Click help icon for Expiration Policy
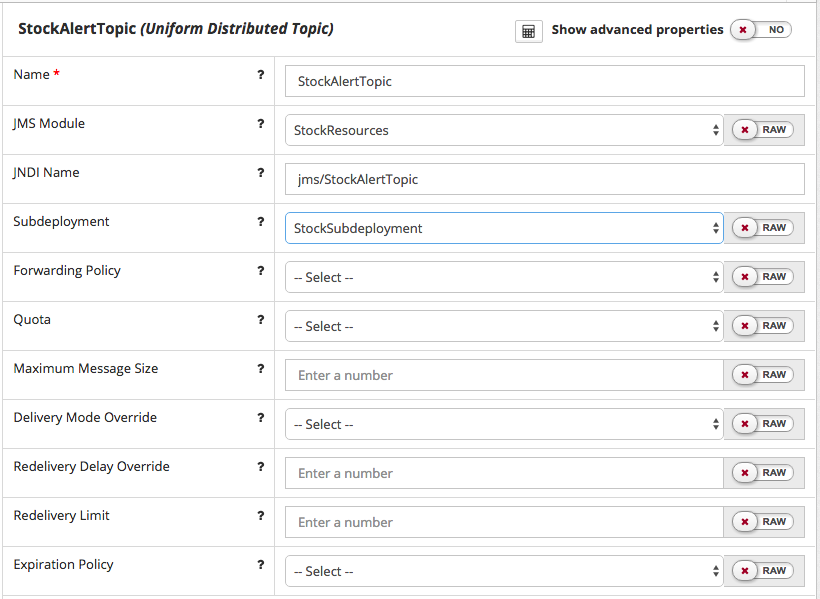The width and height of the screenshot is (820, 599). click(x=261, y=565)
